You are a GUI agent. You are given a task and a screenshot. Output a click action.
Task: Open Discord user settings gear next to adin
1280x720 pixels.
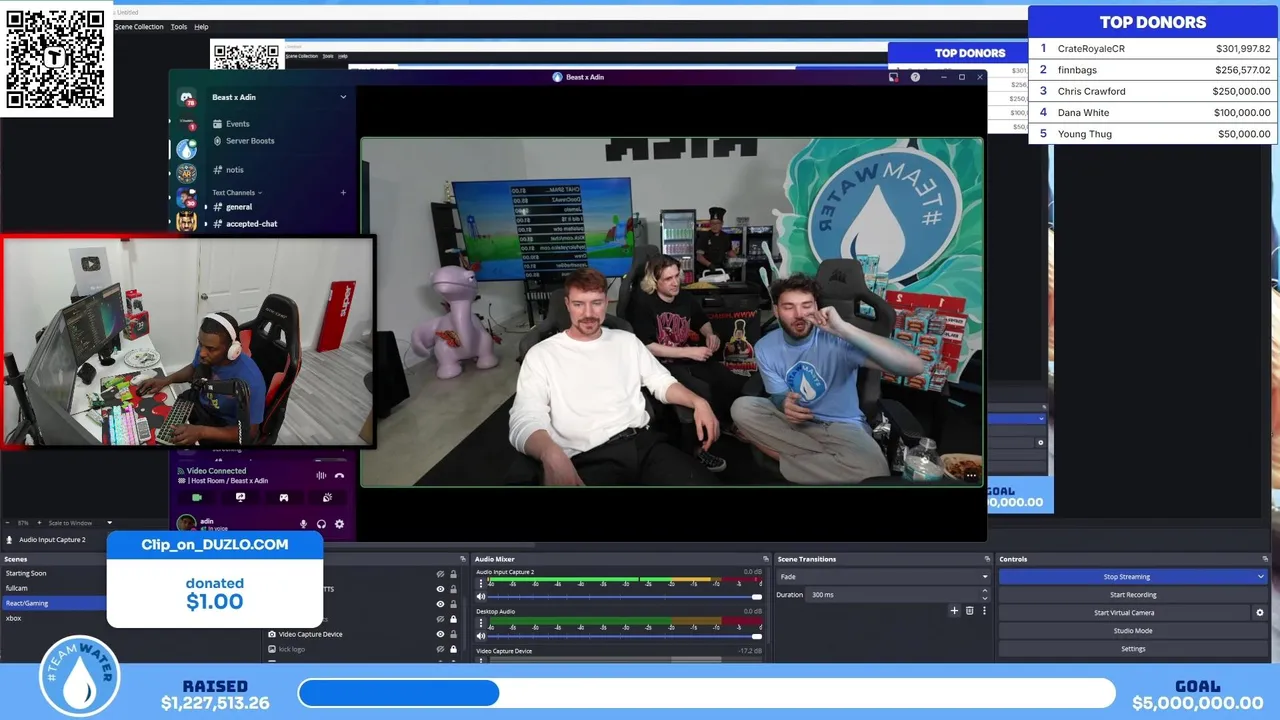(339, 524)
